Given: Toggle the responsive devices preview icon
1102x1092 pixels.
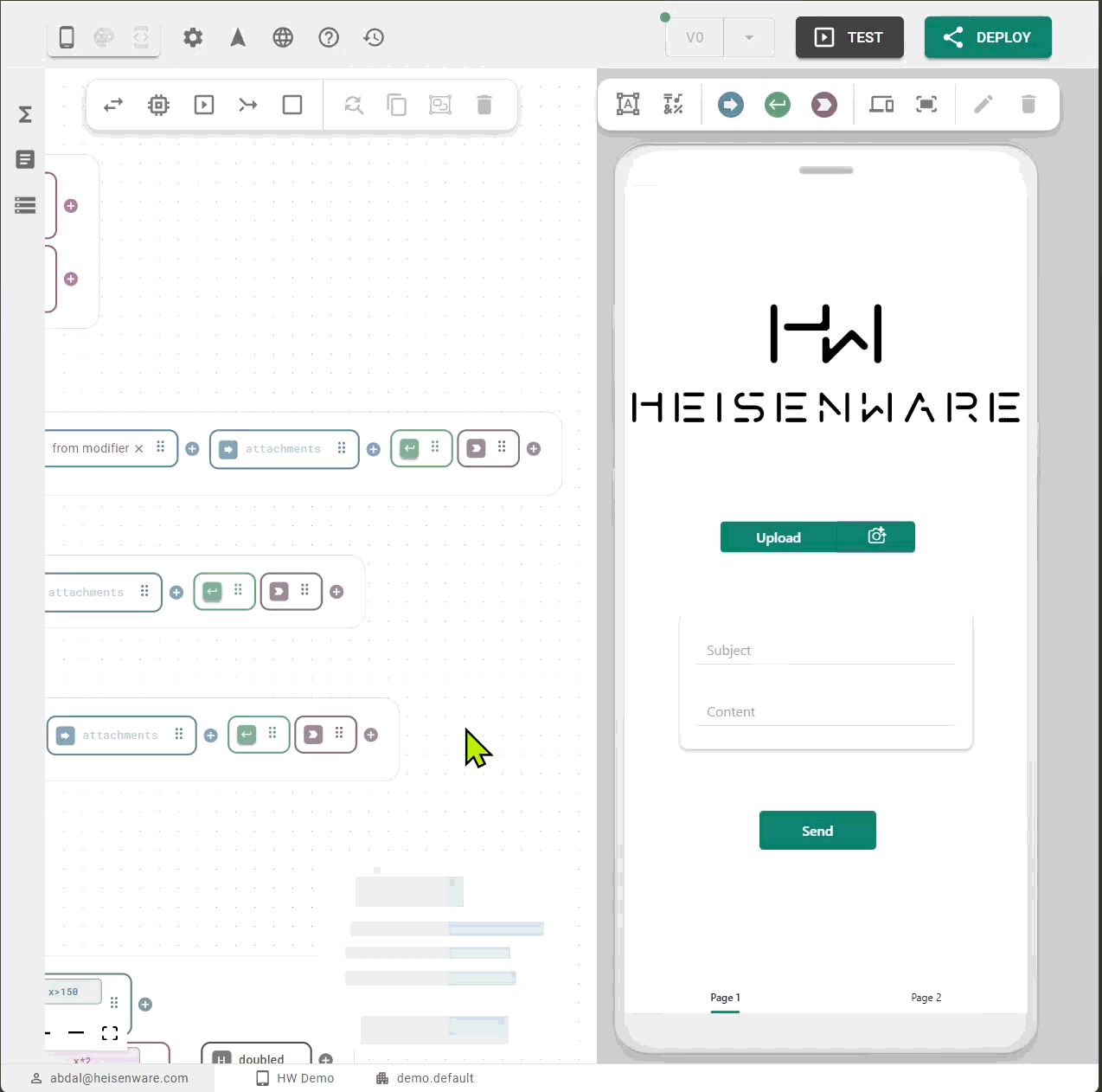Looking at the screenshot, I should [x=881, y=105].
